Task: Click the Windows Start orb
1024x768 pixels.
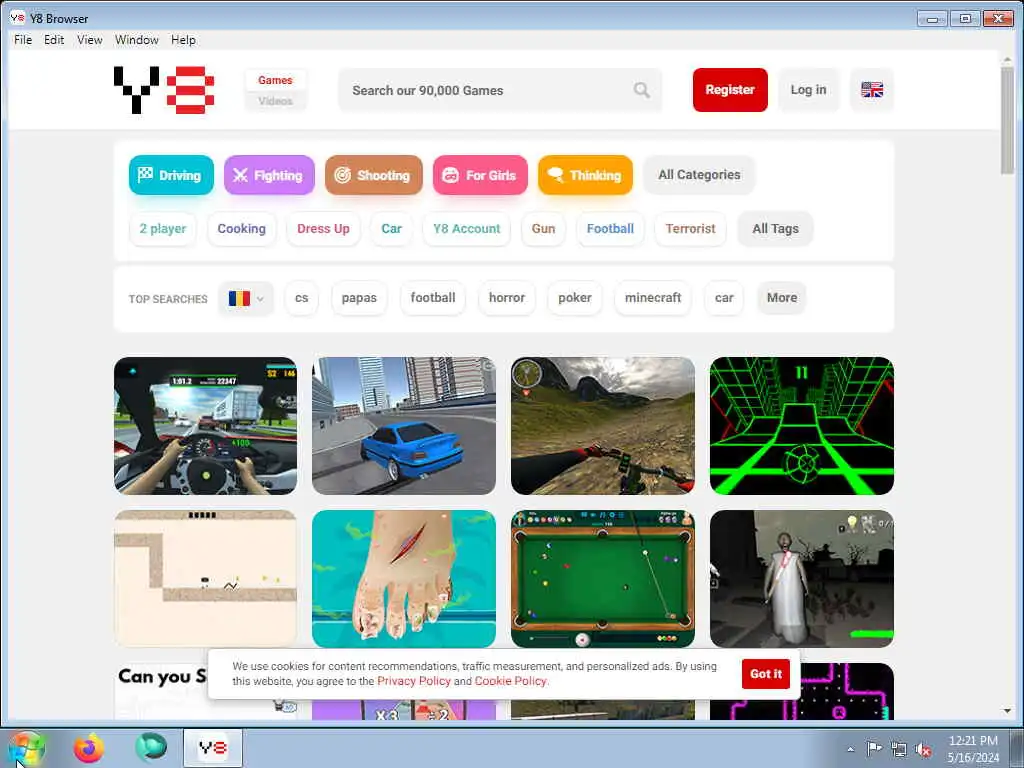Action: 27,748
